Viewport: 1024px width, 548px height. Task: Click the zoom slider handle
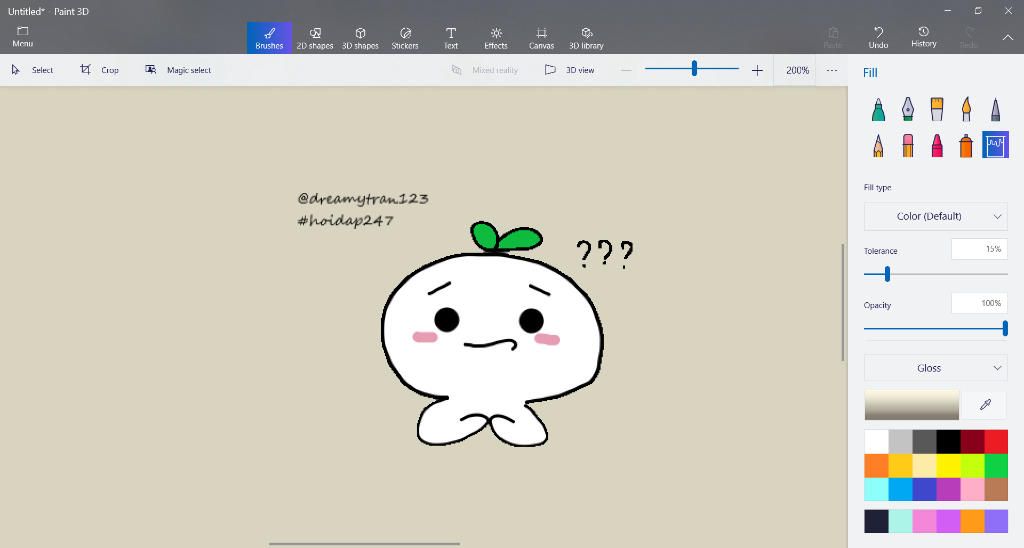694,68
